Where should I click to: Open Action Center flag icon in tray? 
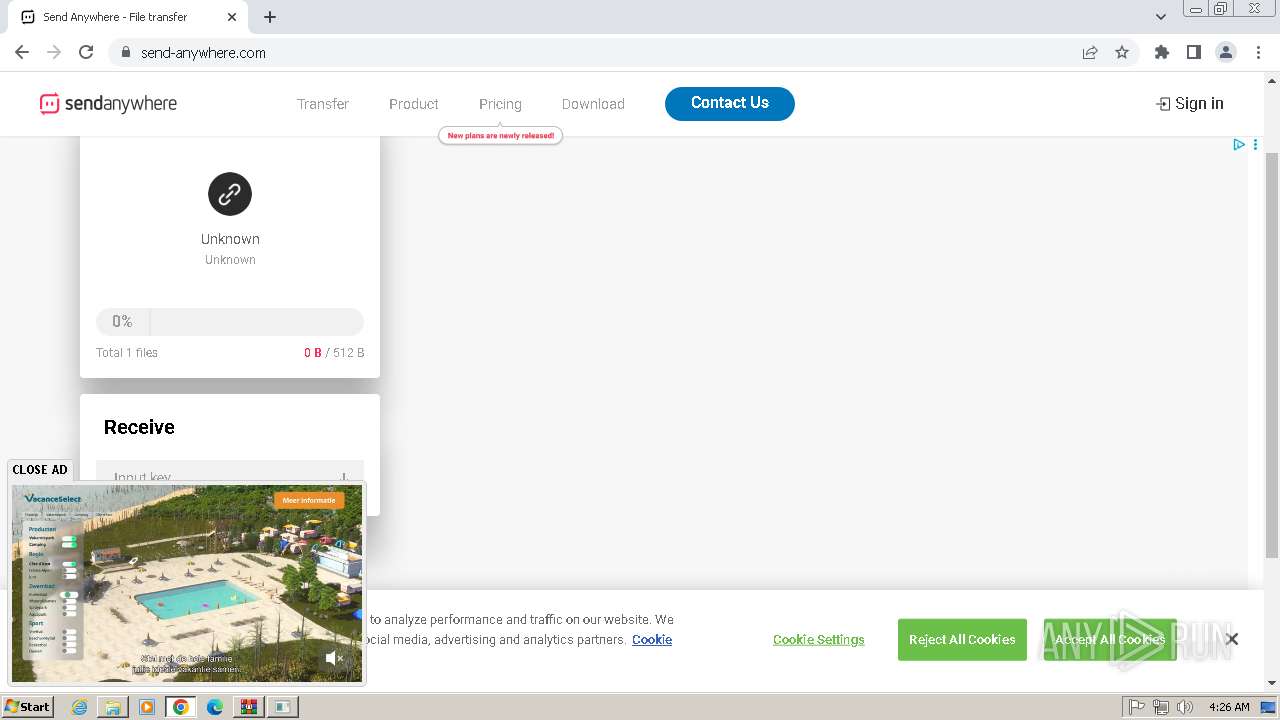tap(1137, 707)
